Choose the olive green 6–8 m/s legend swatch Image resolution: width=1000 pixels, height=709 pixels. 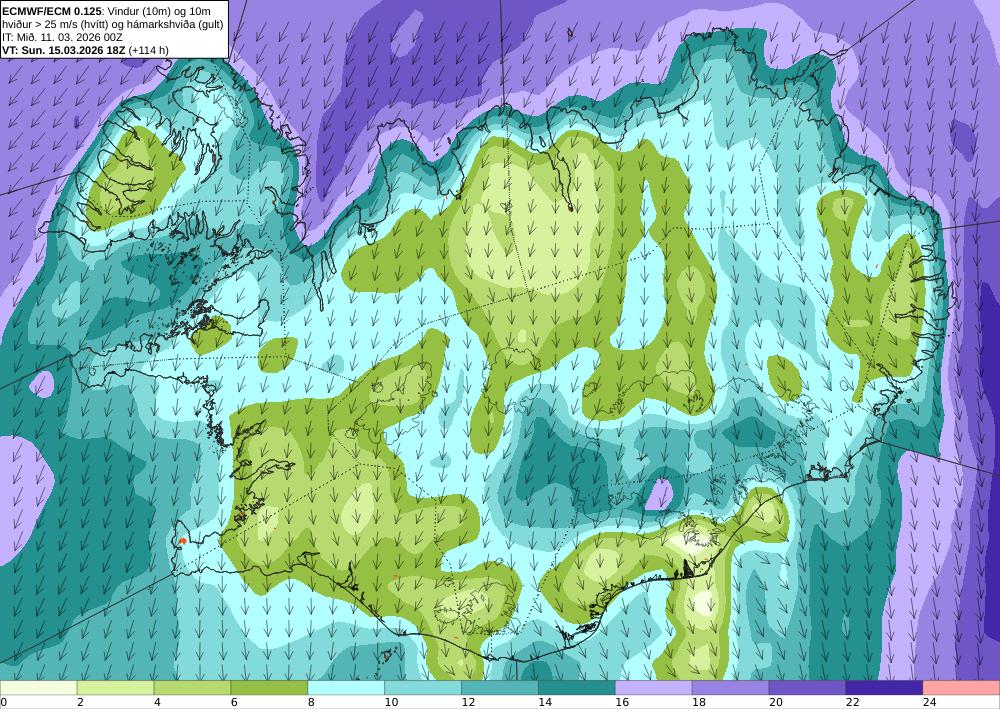coord(269,687)
